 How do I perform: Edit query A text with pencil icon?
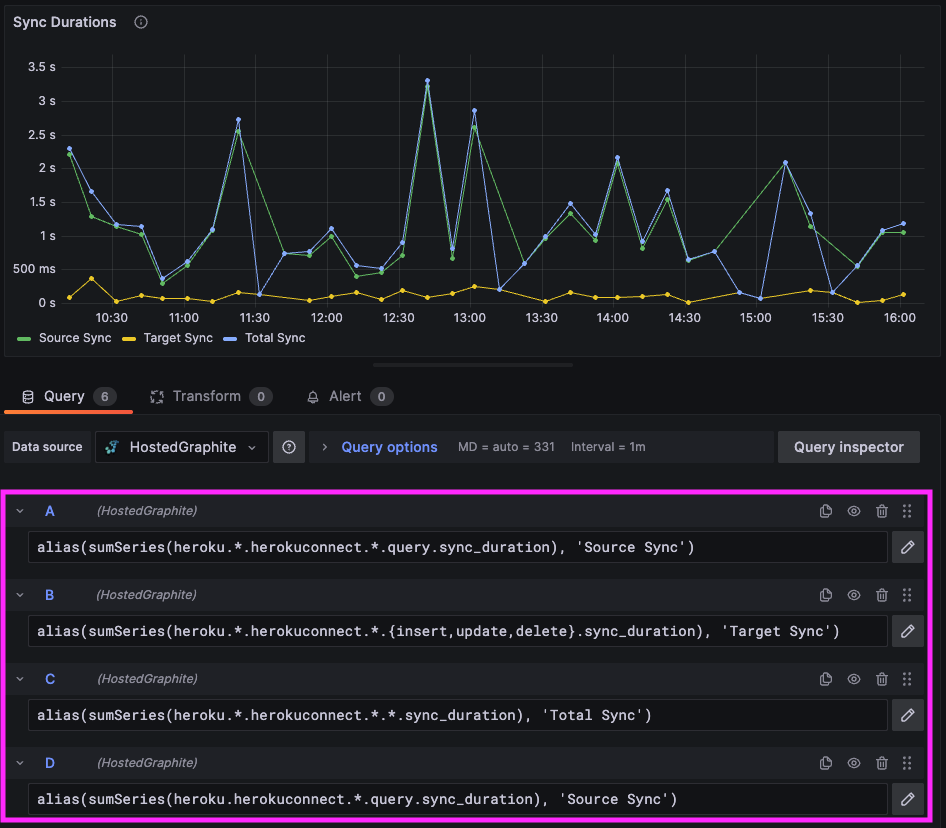pos(907,547)
